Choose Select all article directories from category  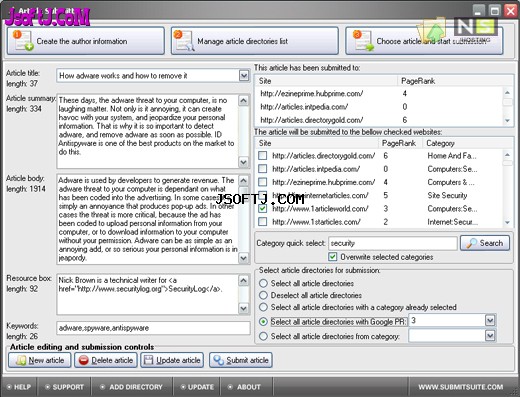(263, 336)
